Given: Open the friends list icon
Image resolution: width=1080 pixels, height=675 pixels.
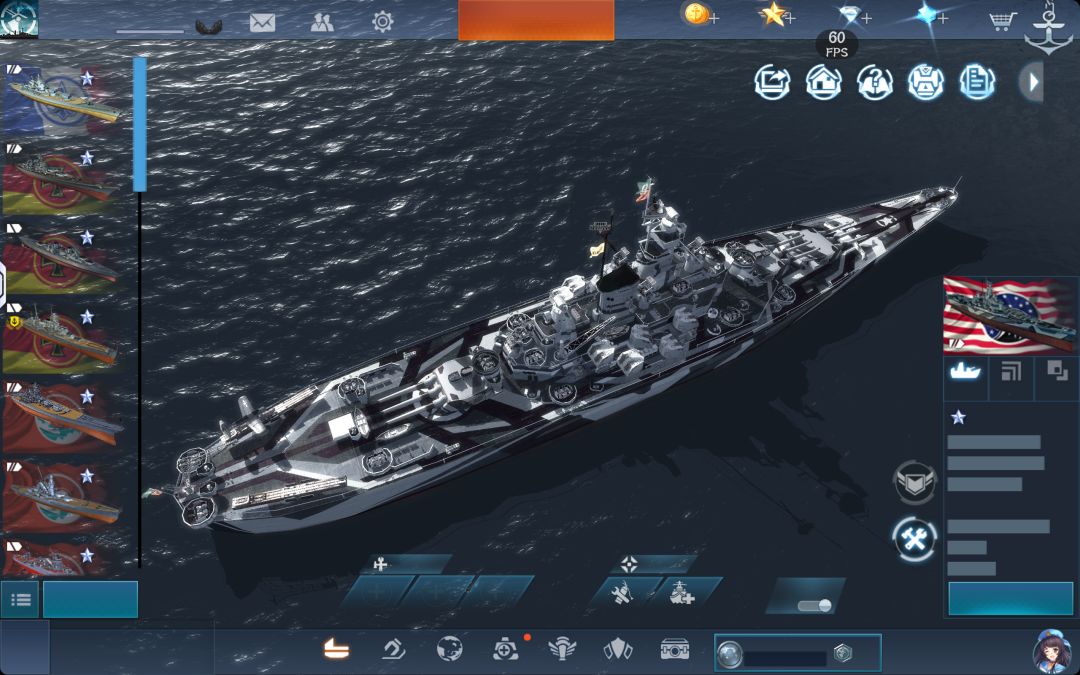Looking at the screenshot, I should click(x=322, y=23).
